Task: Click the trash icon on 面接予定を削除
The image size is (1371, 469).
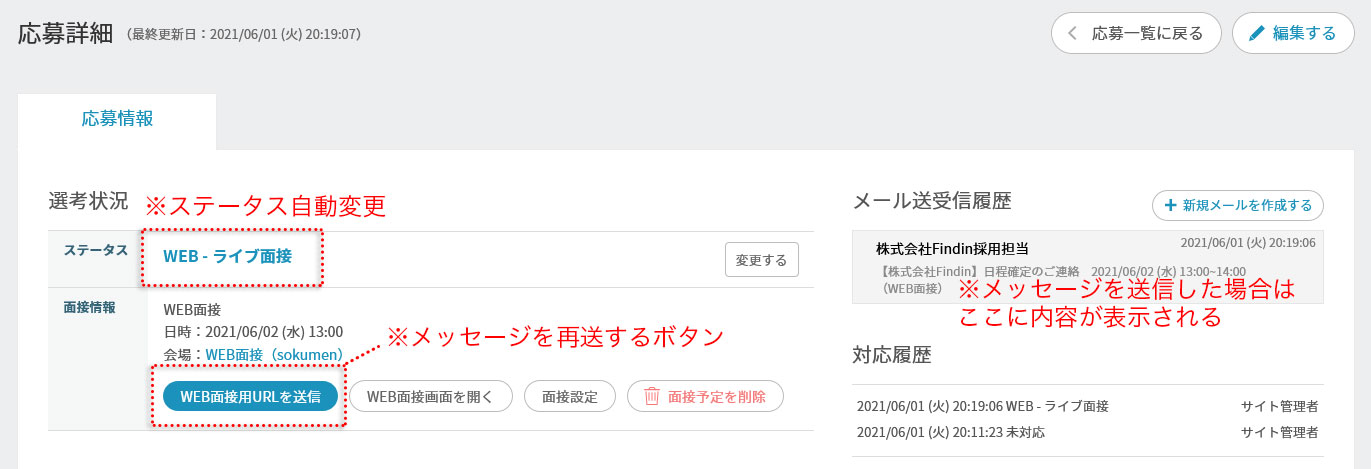Action: tap(652, 396)
